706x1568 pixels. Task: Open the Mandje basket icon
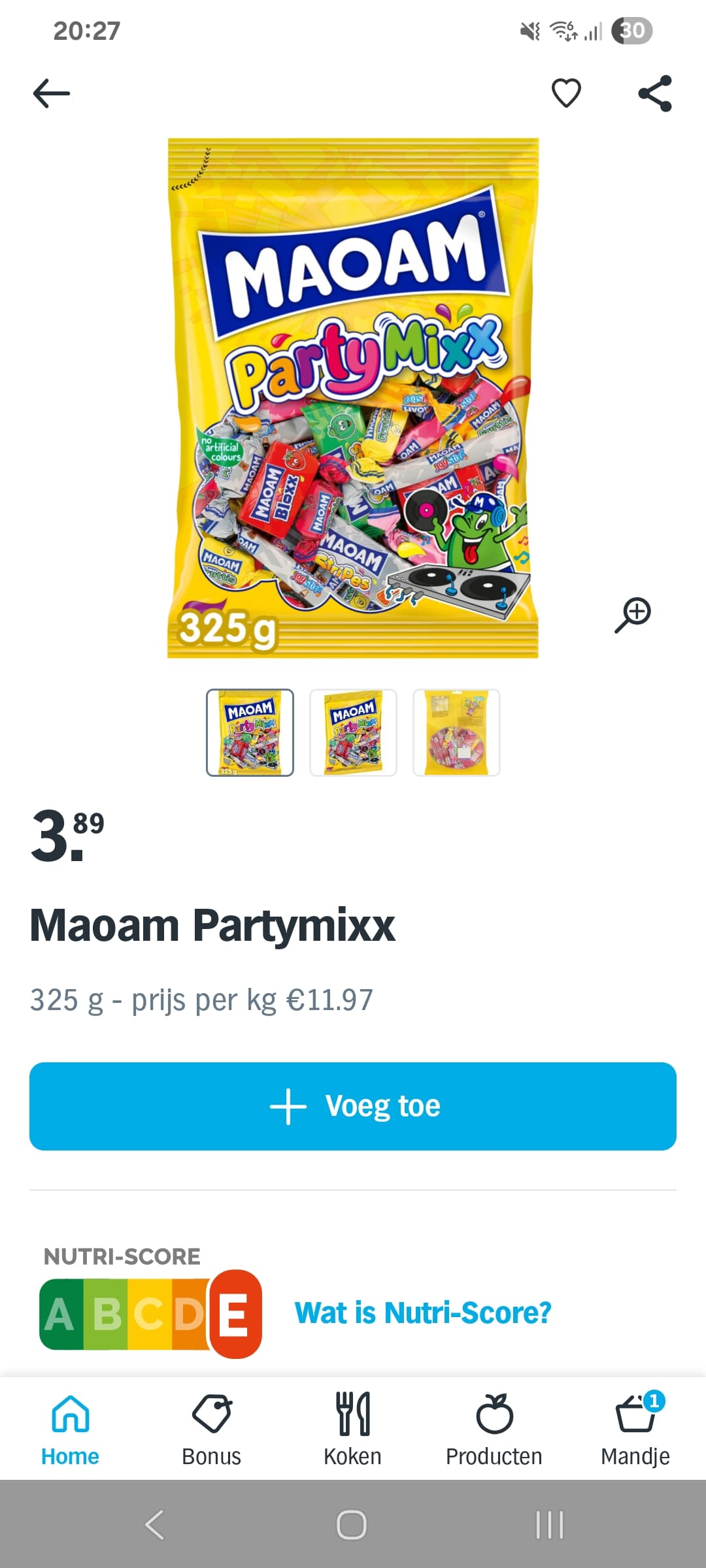635,1430
